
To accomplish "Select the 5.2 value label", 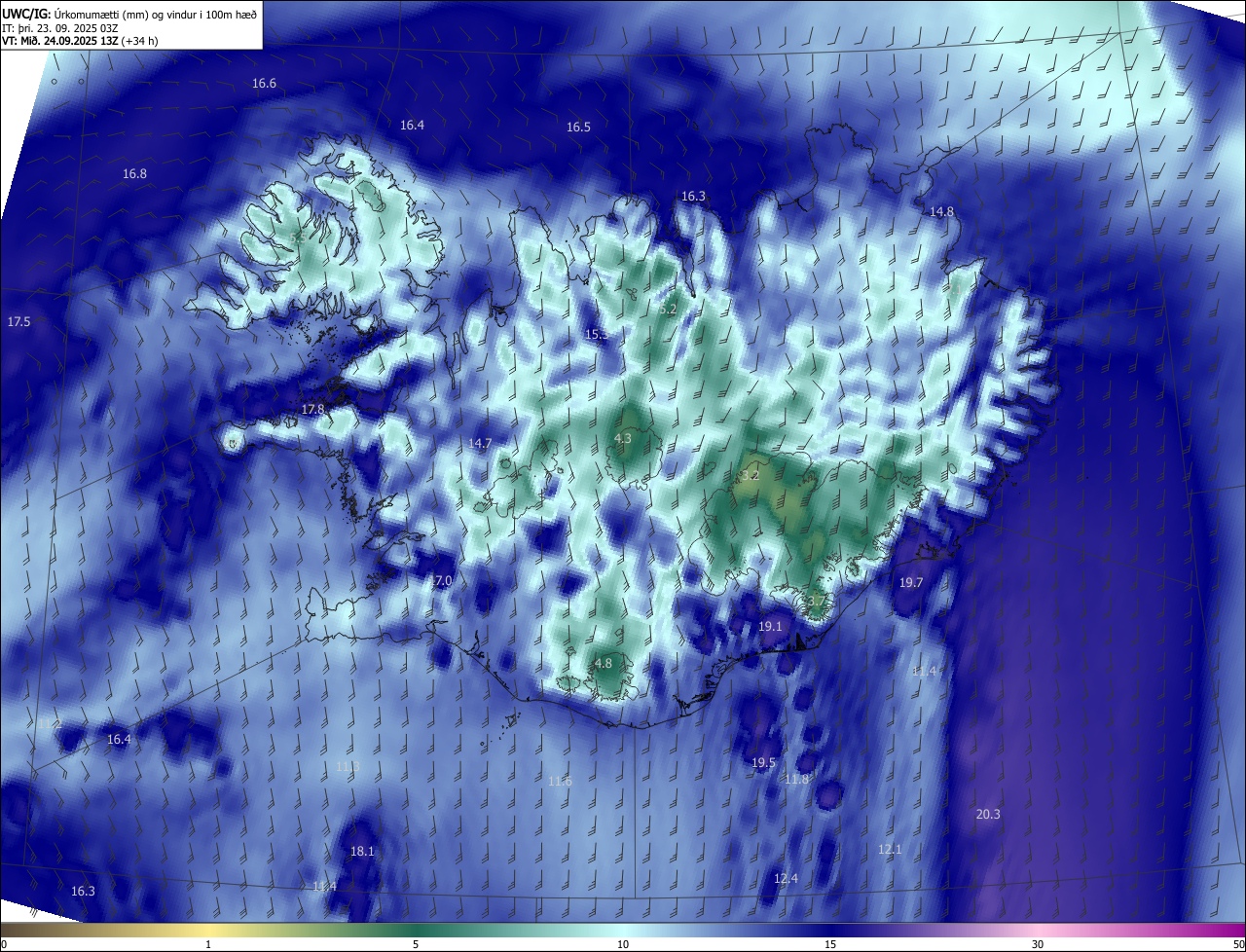I will 667,310.
